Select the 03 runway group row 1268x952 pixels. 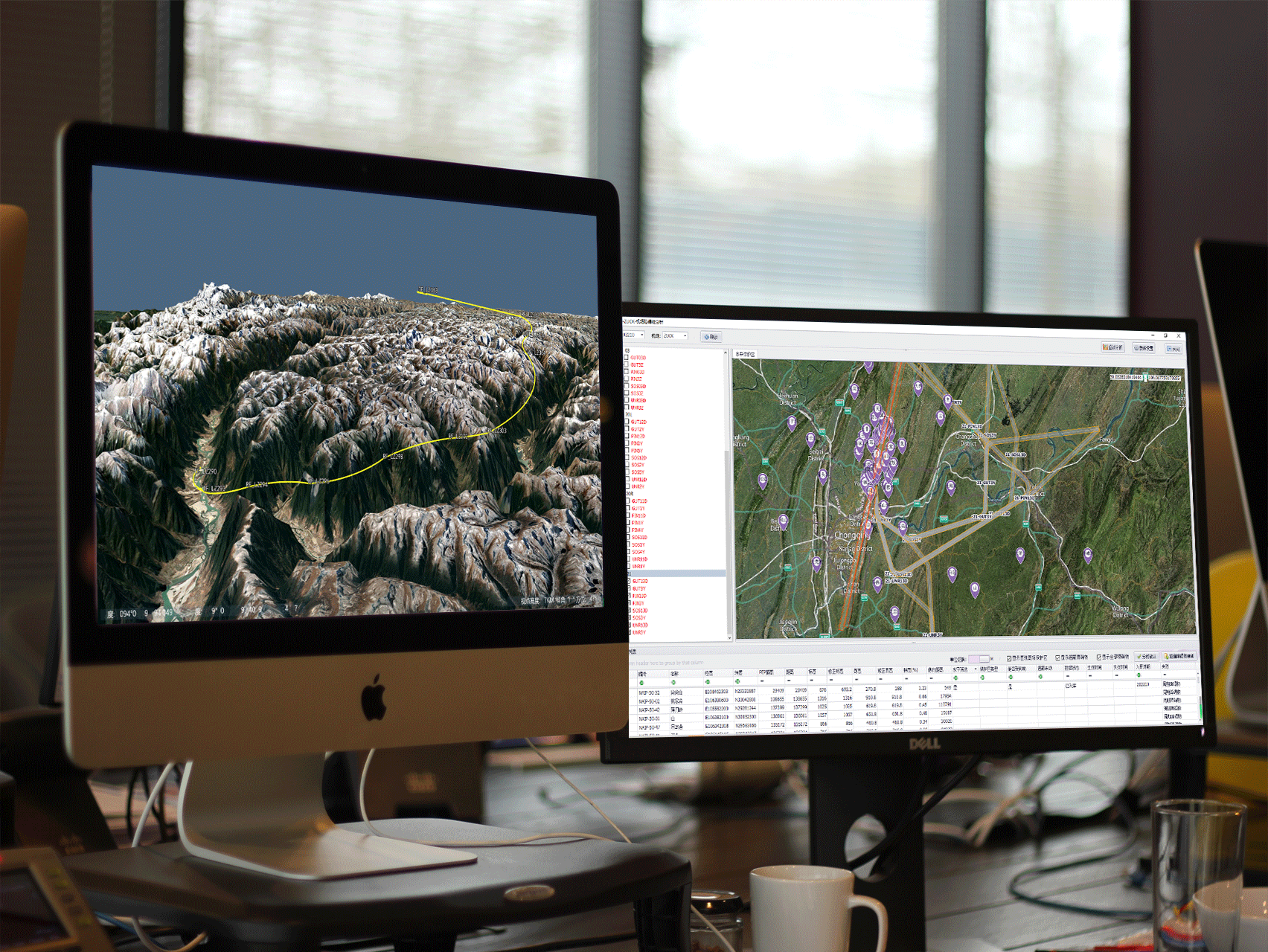674,350
